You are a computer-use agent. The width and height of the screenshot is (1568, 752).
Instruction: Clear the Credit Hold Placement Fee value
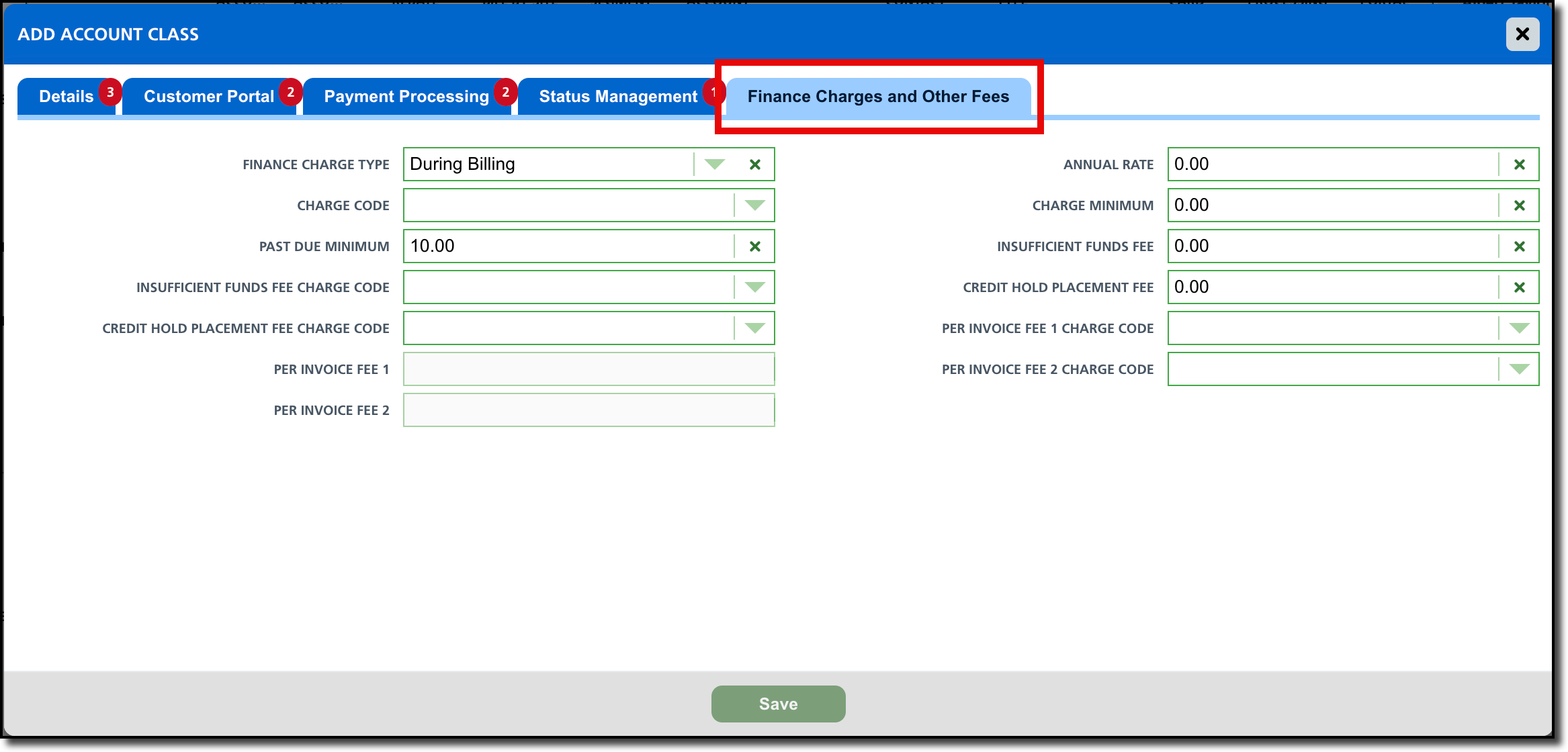click(1519, 287)
